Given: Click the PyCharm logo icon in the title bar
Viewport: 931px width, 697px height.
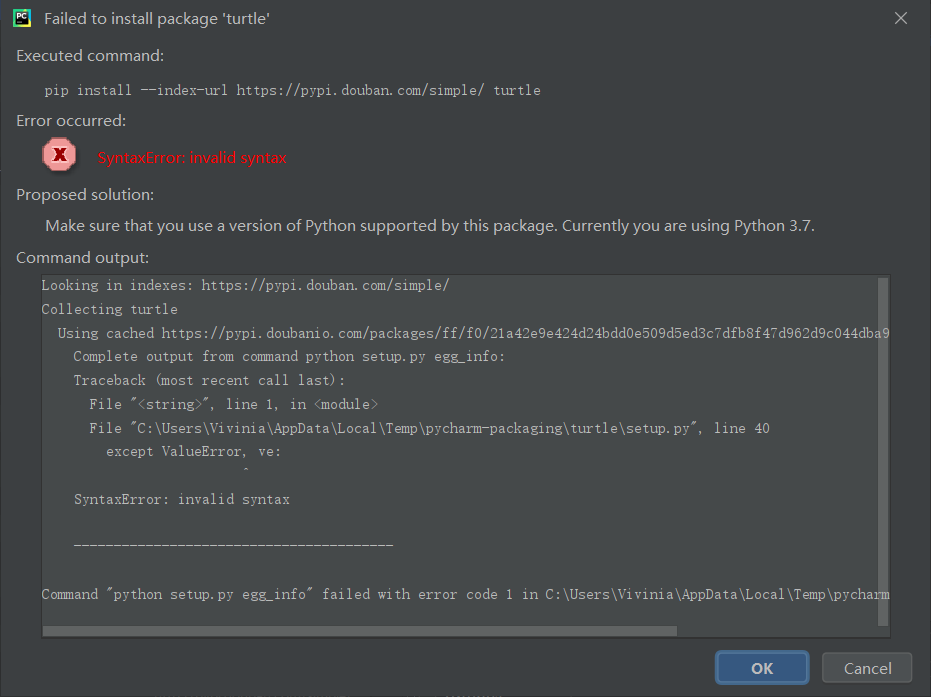Looking at the screenshot, I should coord(21,17).
